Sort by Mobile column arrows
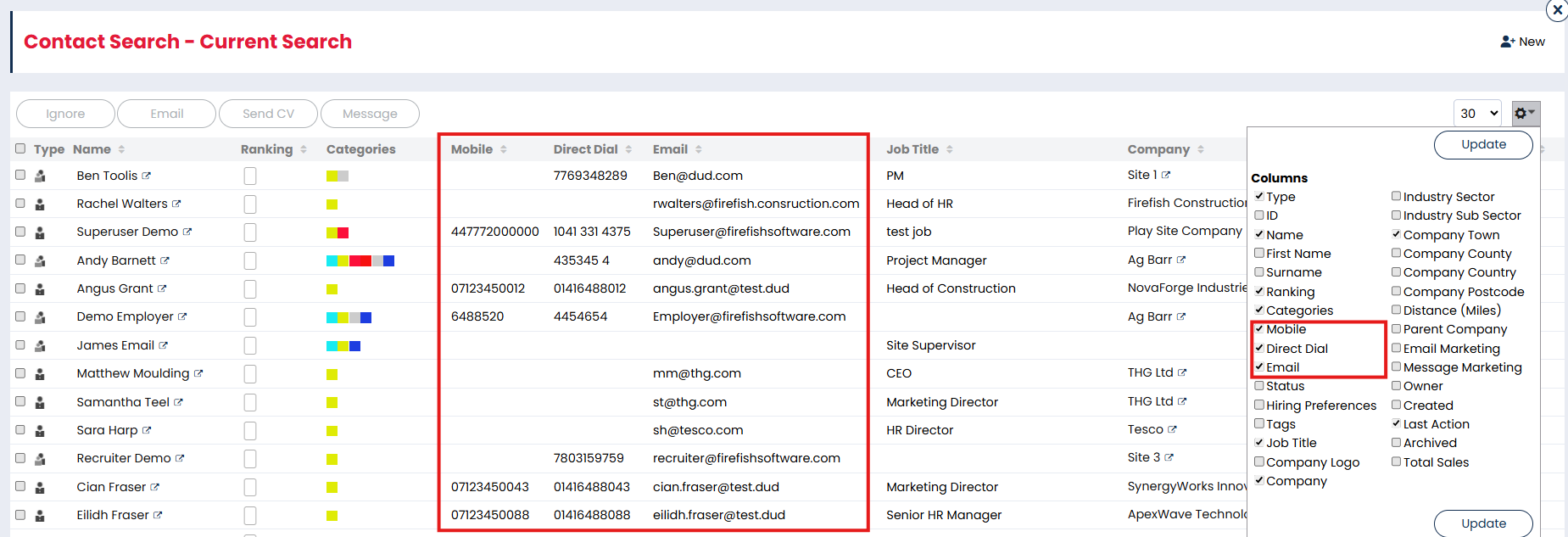 (x=503, y=149)
